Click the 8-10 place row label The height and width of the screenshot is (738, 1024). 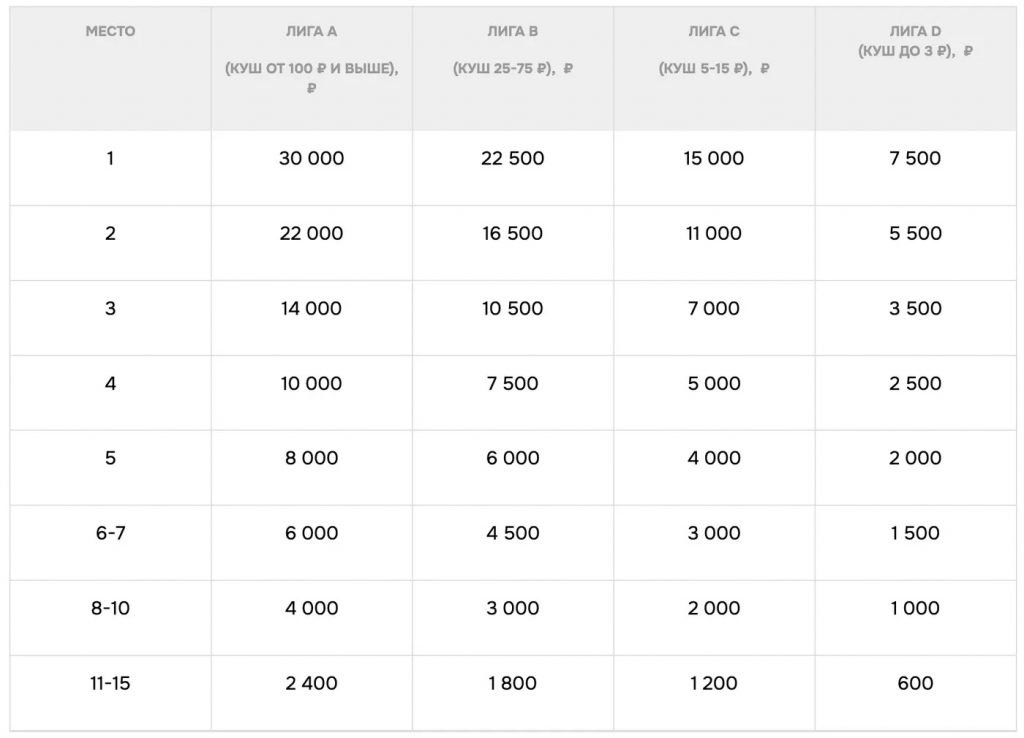point(110,608)
